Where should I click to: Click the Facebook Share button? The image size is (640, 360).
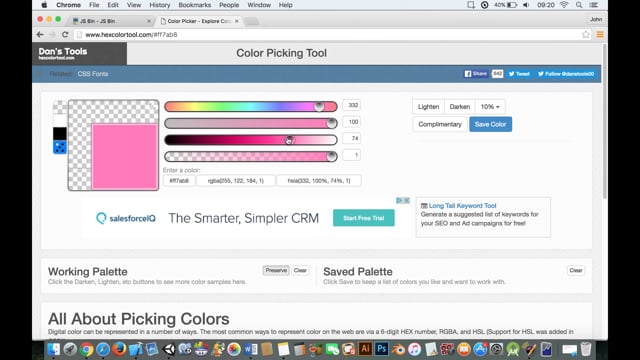476,74
